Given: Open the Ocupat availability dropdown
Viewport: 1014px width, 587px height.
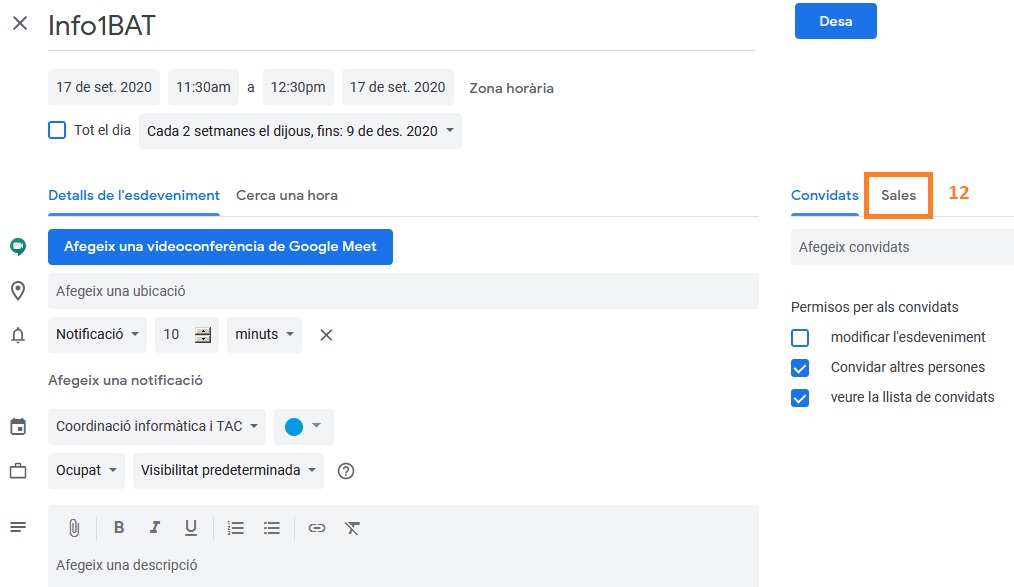Looking at the screenshot, I should (86, 471).
